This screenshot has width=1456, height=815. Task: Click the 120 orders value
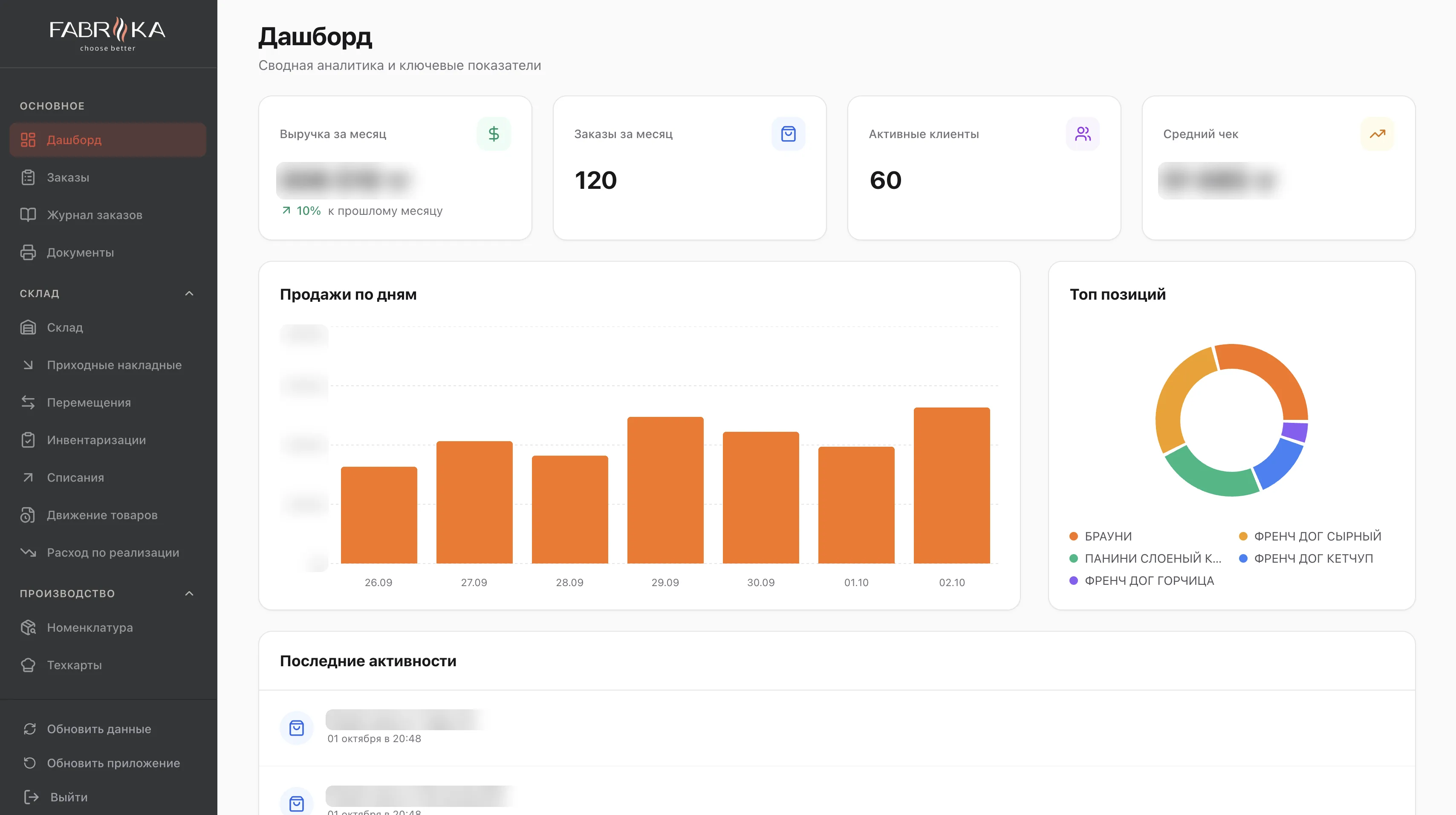point(596,180)
